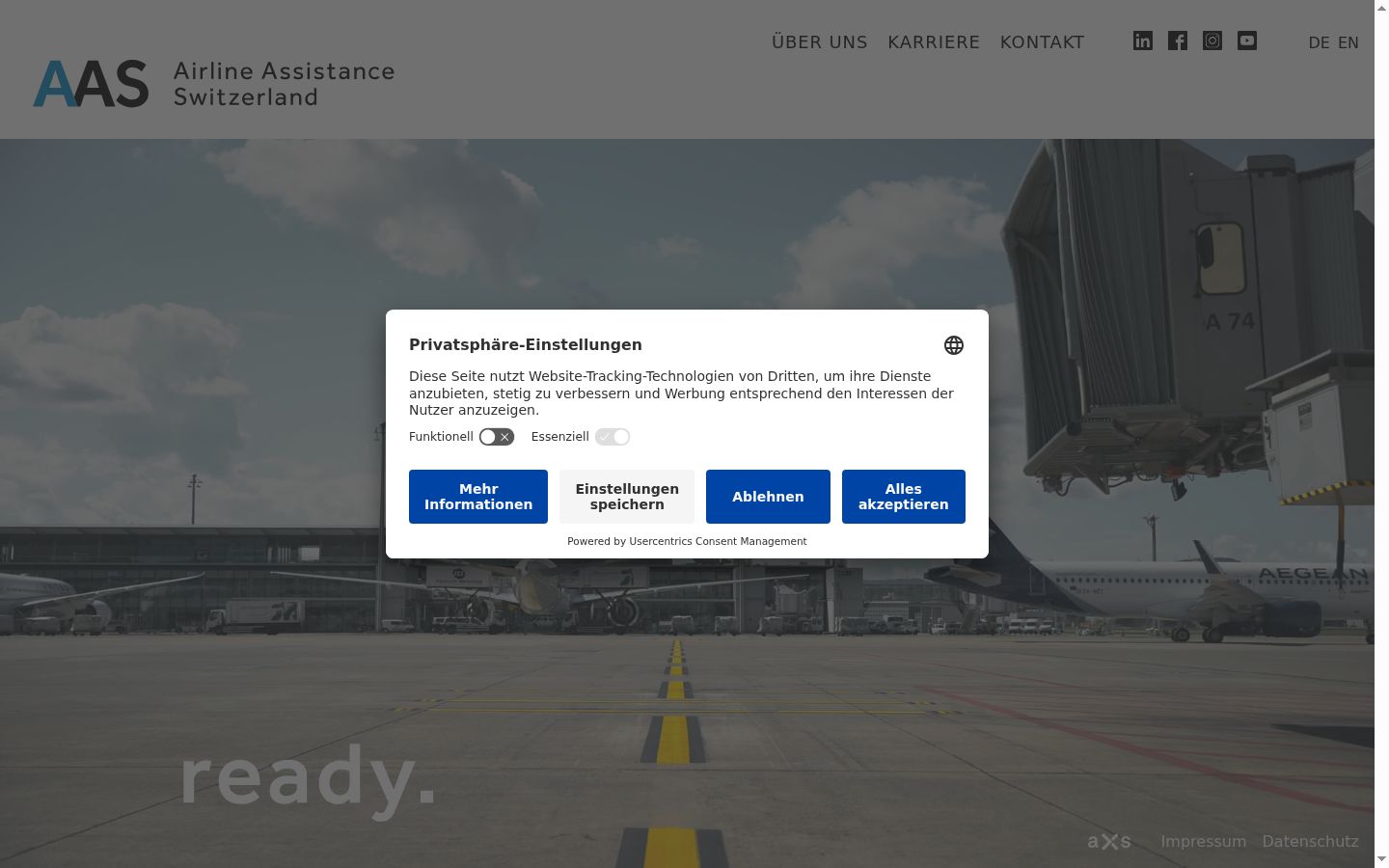The height and width of the screenshot is (868, 1389).
Task: Click the Alles akzeptieren button
Action: (x=904, y=497)
